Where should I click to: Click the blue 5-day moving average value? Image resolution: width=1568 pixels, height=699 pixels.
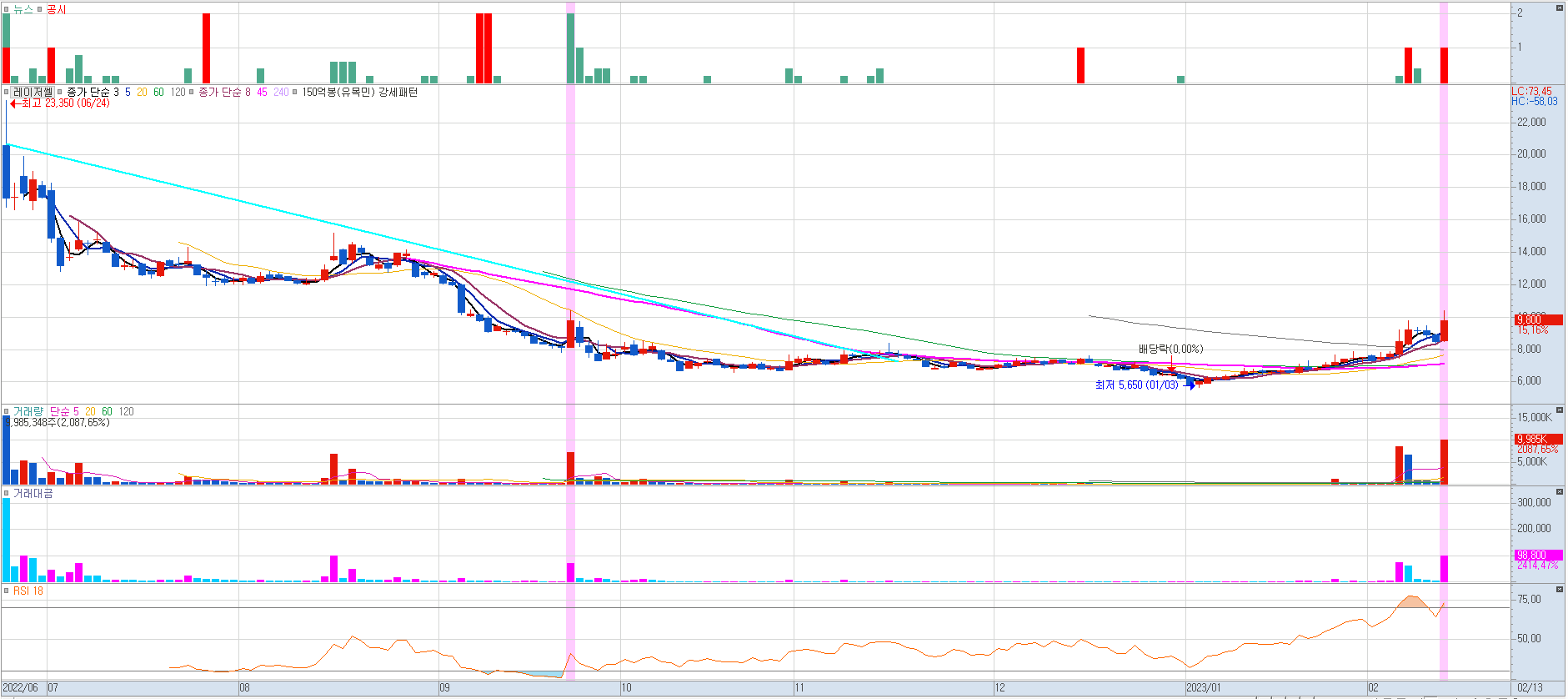[x=128, y=92]
